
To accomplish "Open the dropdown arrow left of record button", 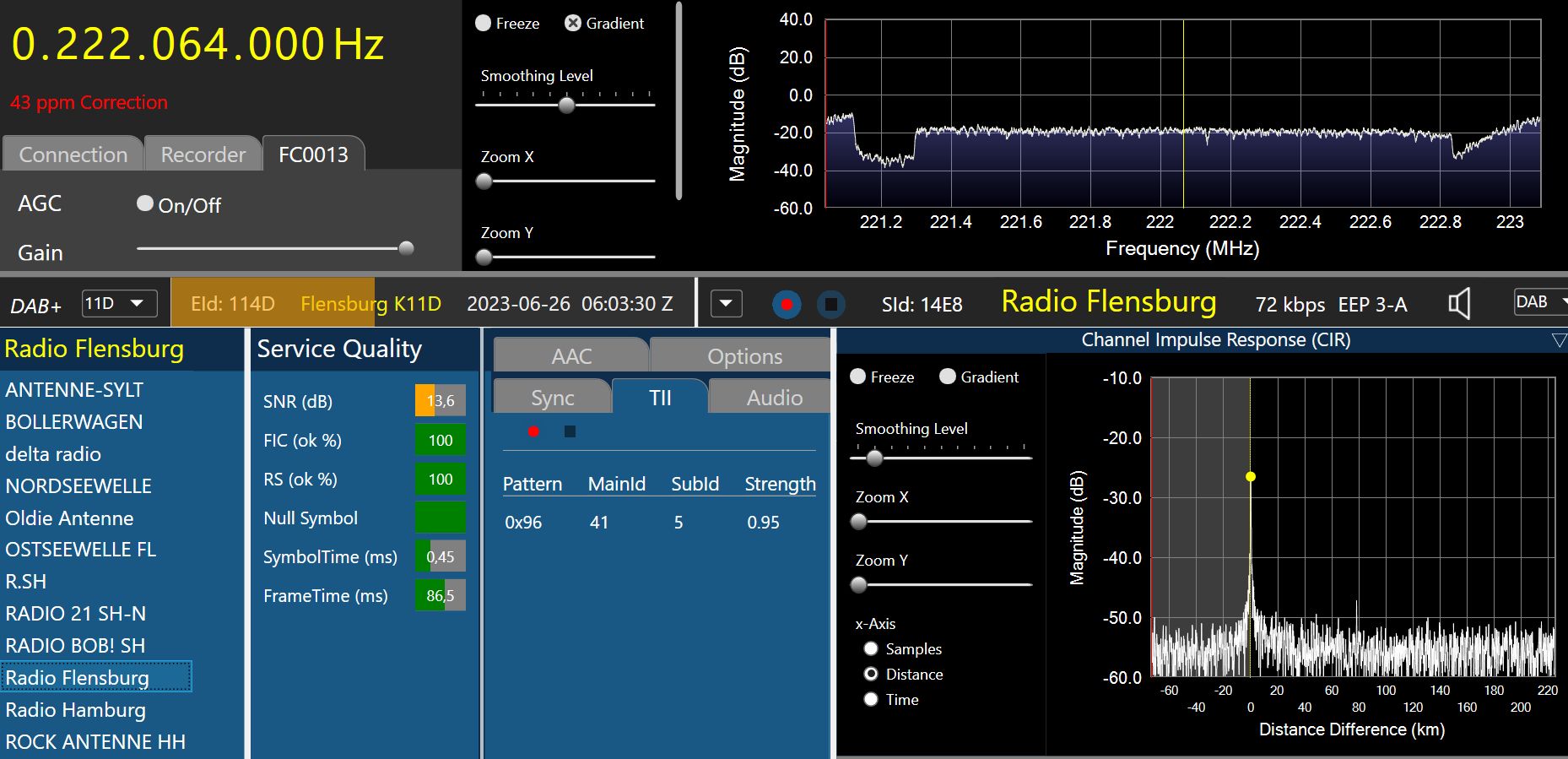I will click(x=726, y=304).
